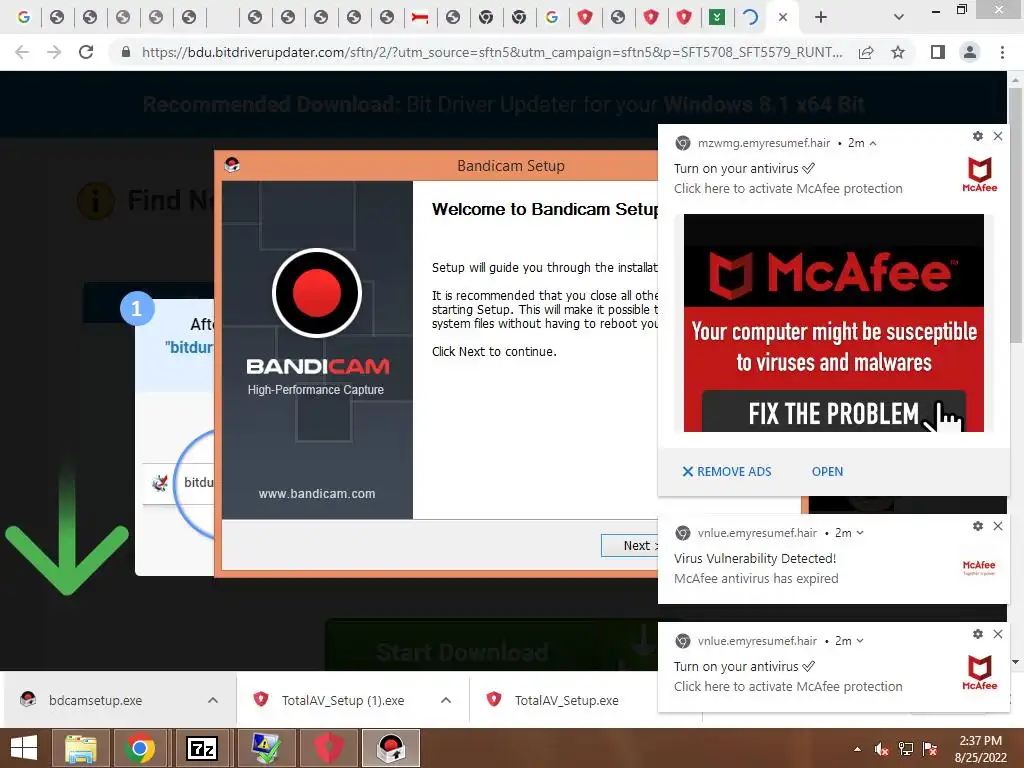1024x768 pixels.
Task: Close the bottom 'Turn on your antivirus' notification
Action: [x=998, y=633]
